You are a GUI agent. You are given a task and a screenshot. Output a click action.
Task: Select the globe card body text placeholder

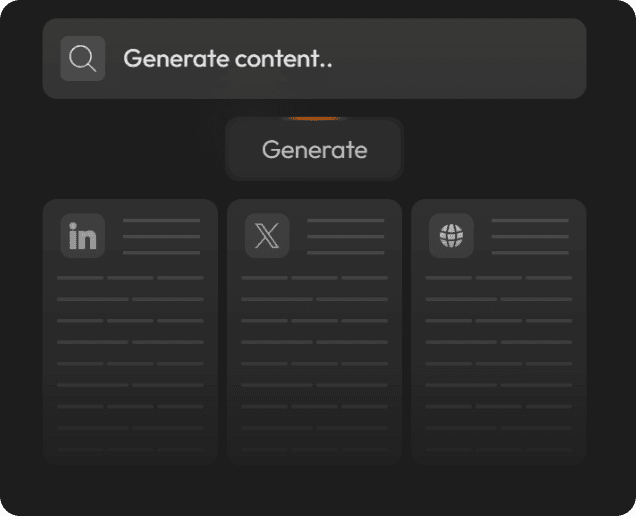[498, 342]
